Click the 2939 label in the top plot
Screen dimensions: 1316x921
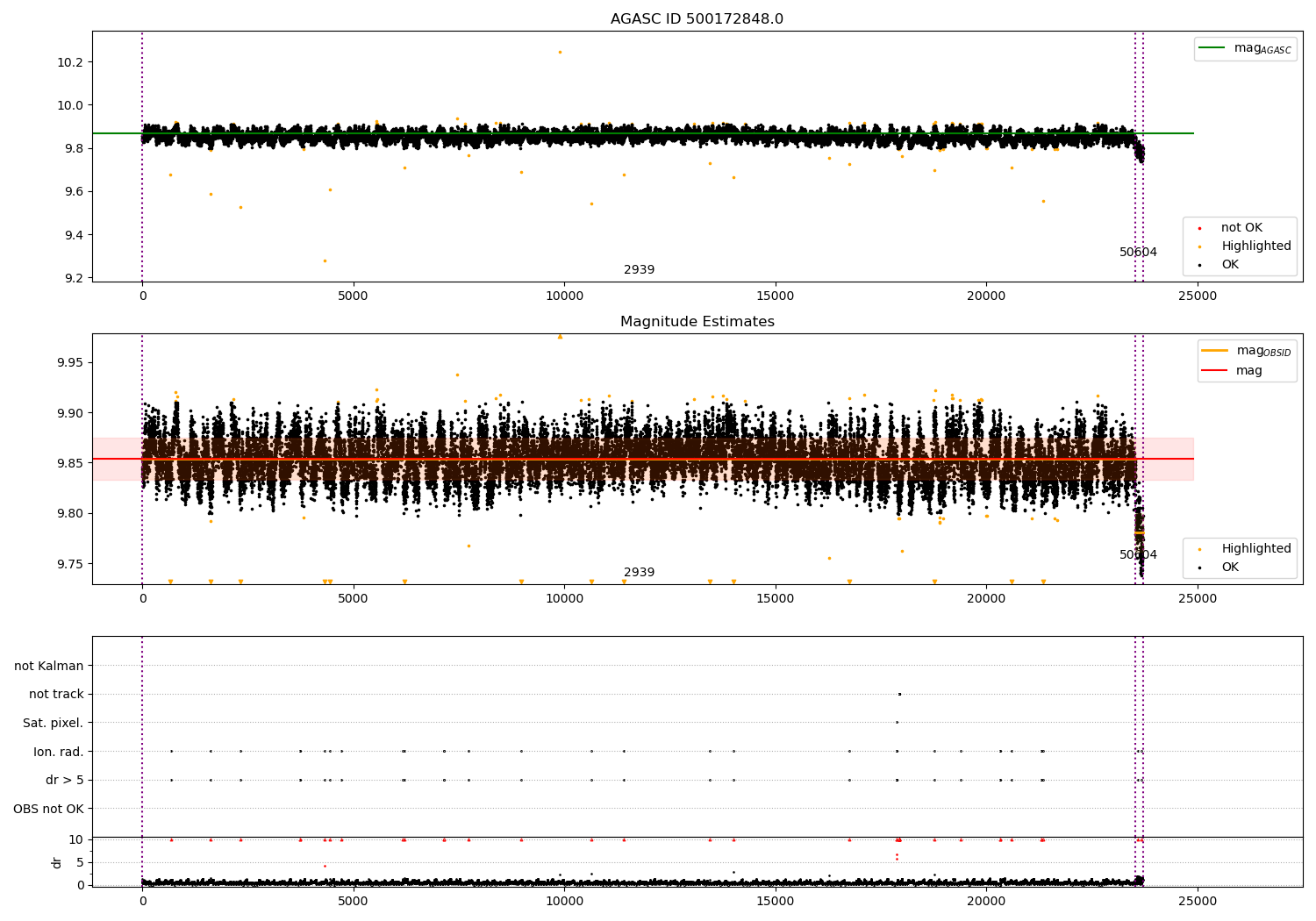[x=639, y=270]
